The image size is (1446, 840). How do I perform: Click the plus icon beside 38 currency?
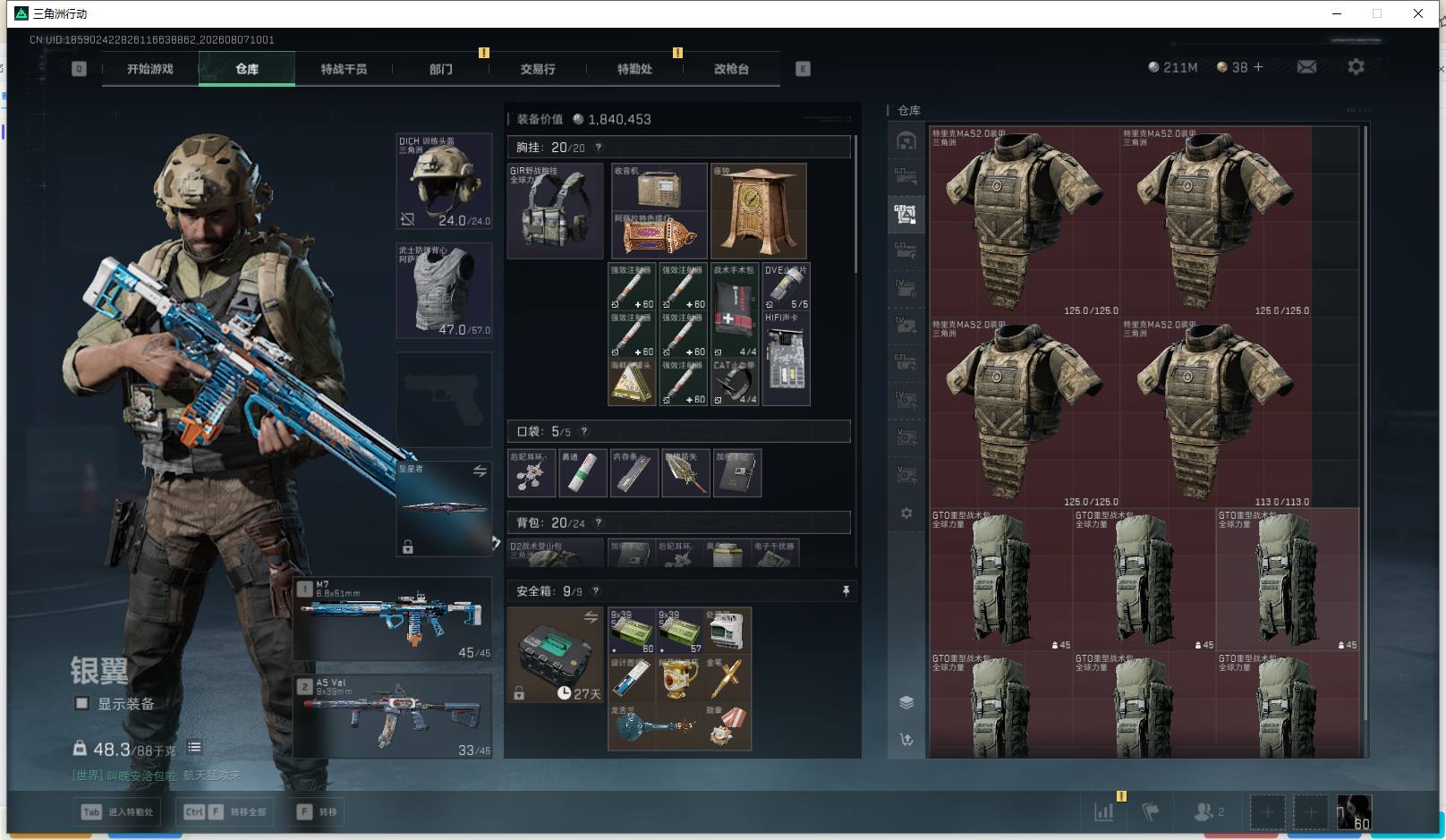point(1258,67)
